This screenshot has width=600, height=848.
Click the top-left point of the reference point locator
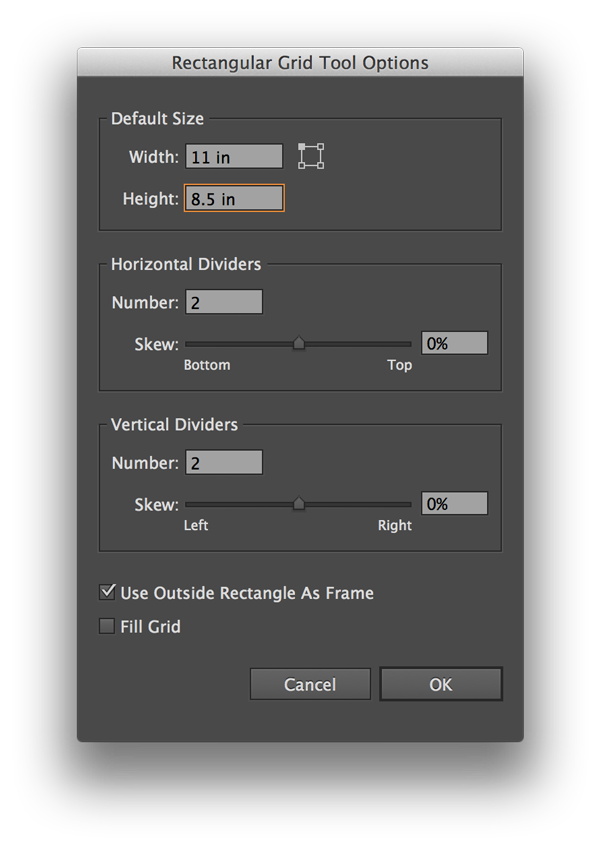(x=302, y=146)
